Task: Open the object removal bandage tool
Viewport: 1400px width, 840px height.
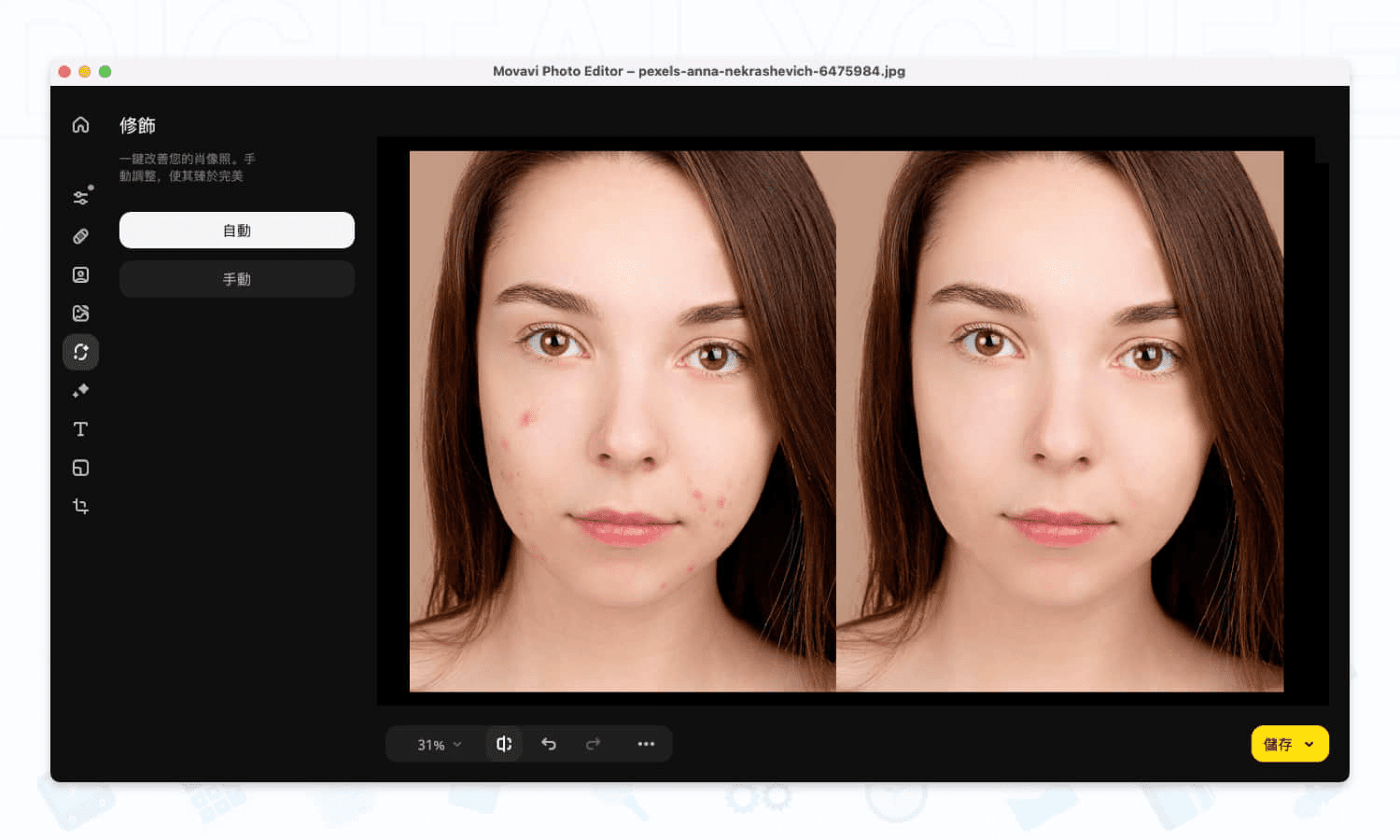Action: [x=80, y=235]
